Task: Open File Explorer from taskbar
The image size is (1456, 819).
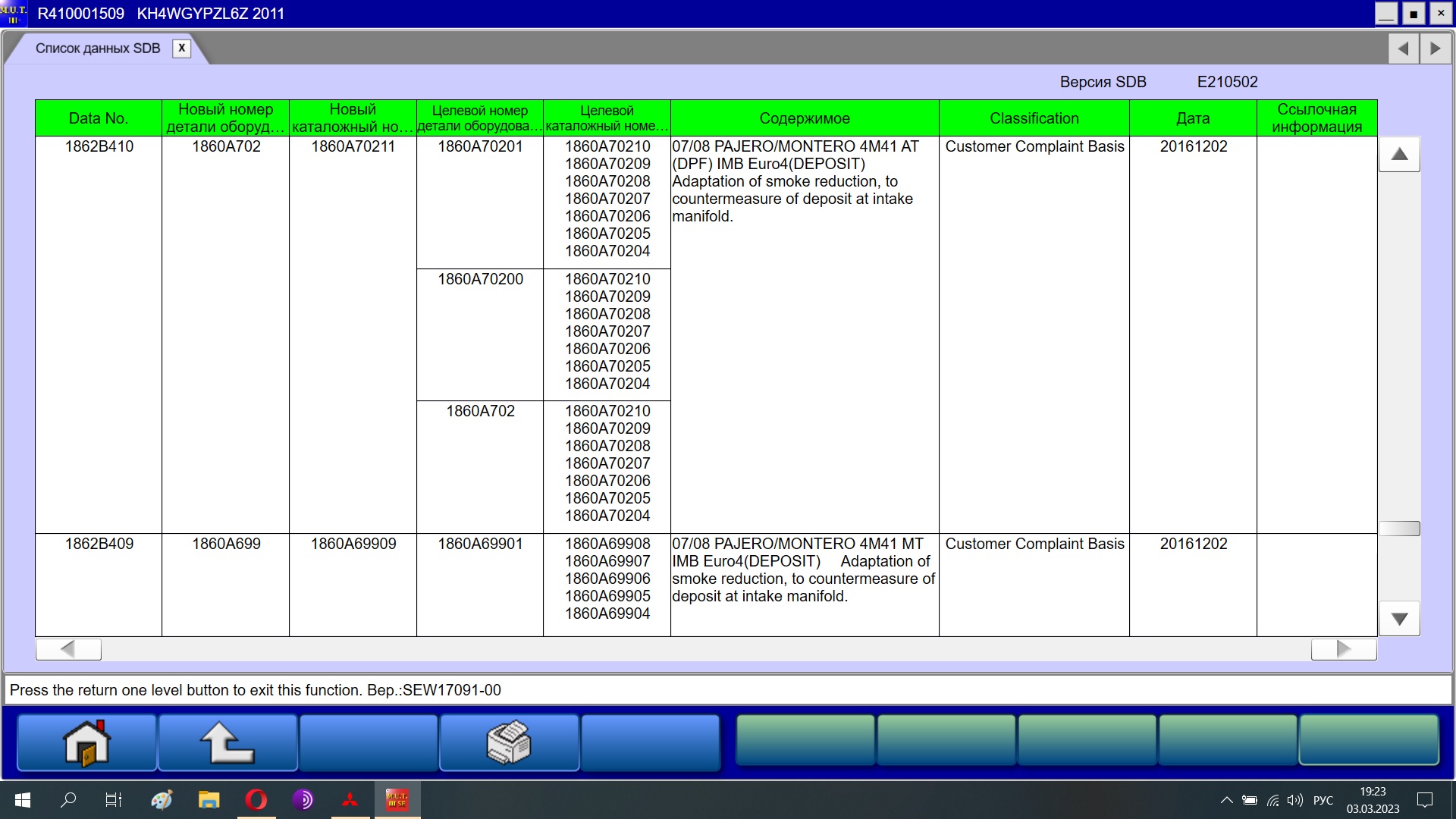Action: click(x=209, y=799)
